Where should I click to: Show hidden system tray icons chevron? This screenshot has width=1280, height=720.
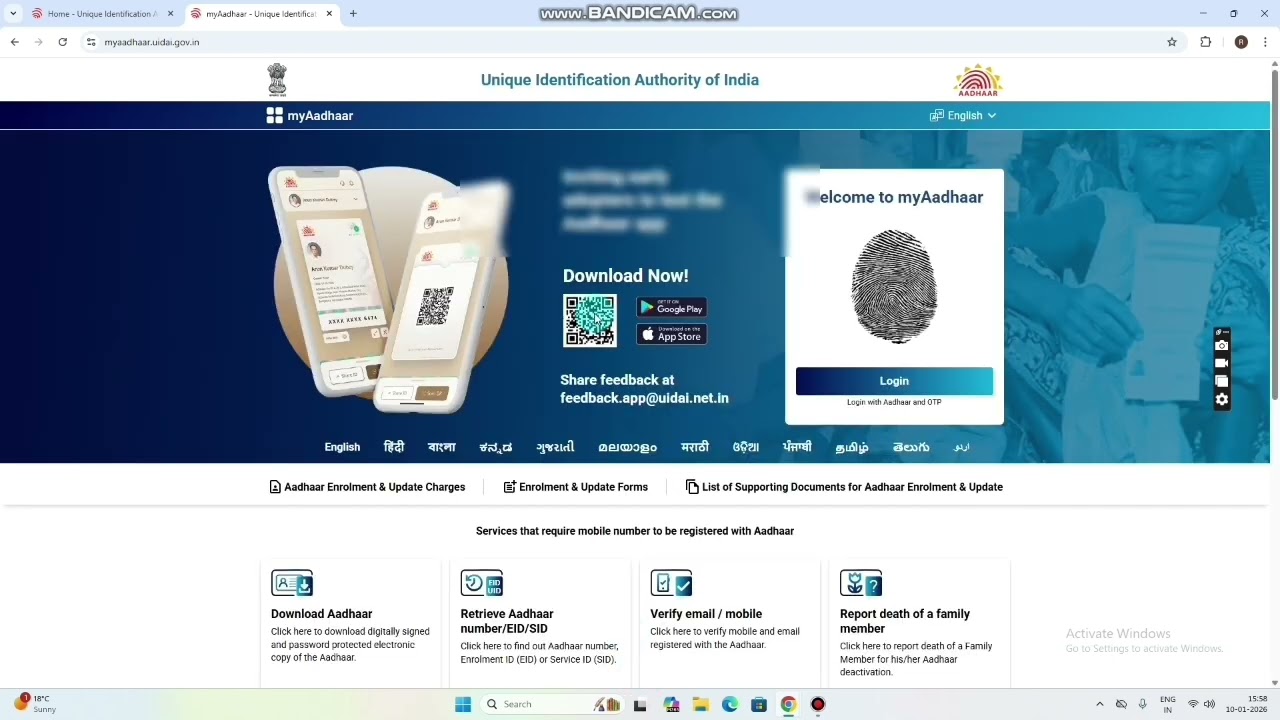1100,704
